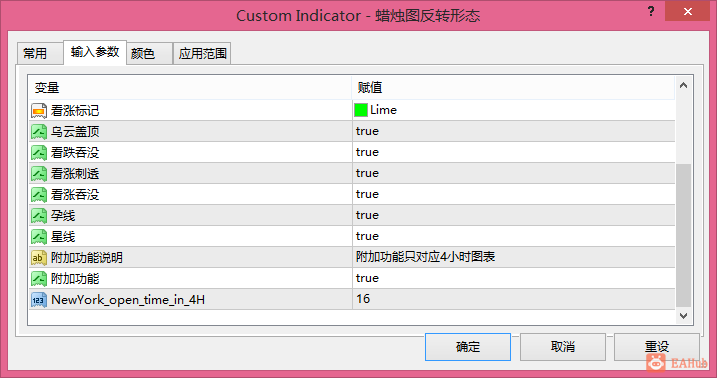This screenshot has height=378, width=717.
Task: Click the scrollbar up arrow
Action: point(683,85)
